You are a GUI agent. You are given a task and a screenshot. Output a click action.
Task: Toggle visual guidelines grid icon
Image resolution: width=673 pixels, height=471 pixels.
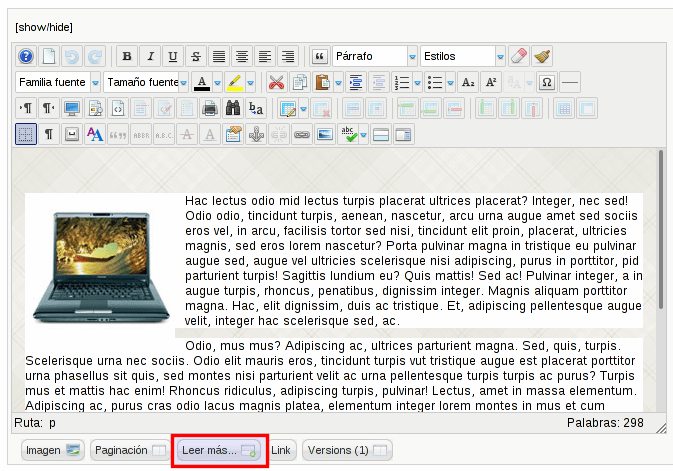[26, 134]
